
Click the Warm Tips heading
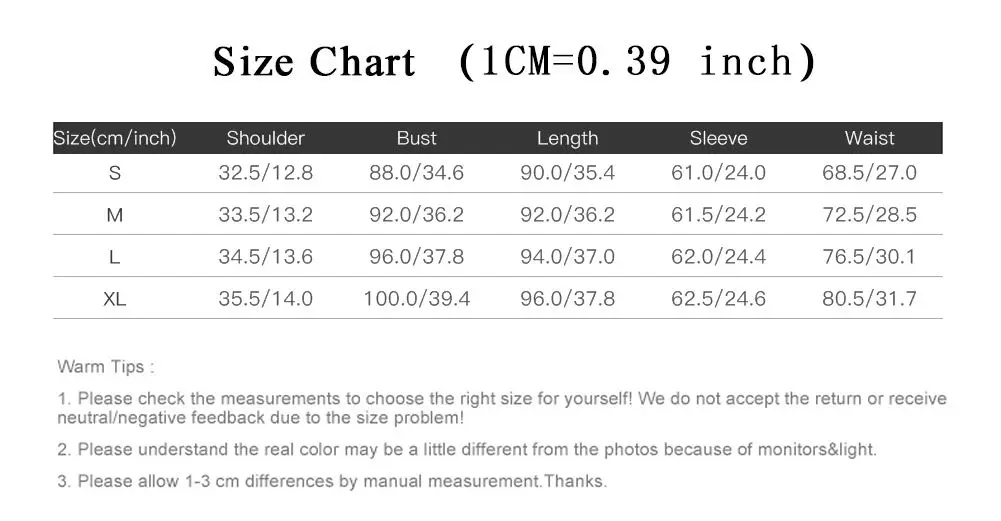(x=106, y=367)
